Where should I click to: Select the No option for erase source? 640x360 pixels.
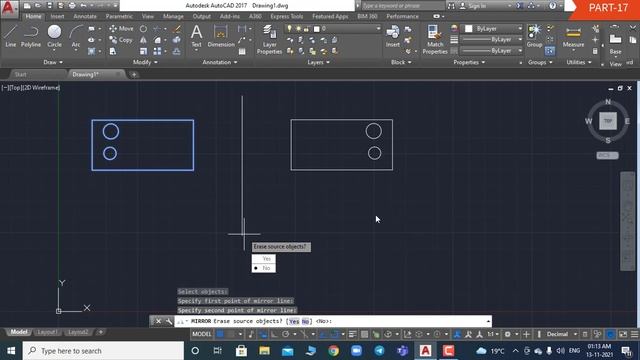click(264, 268)
